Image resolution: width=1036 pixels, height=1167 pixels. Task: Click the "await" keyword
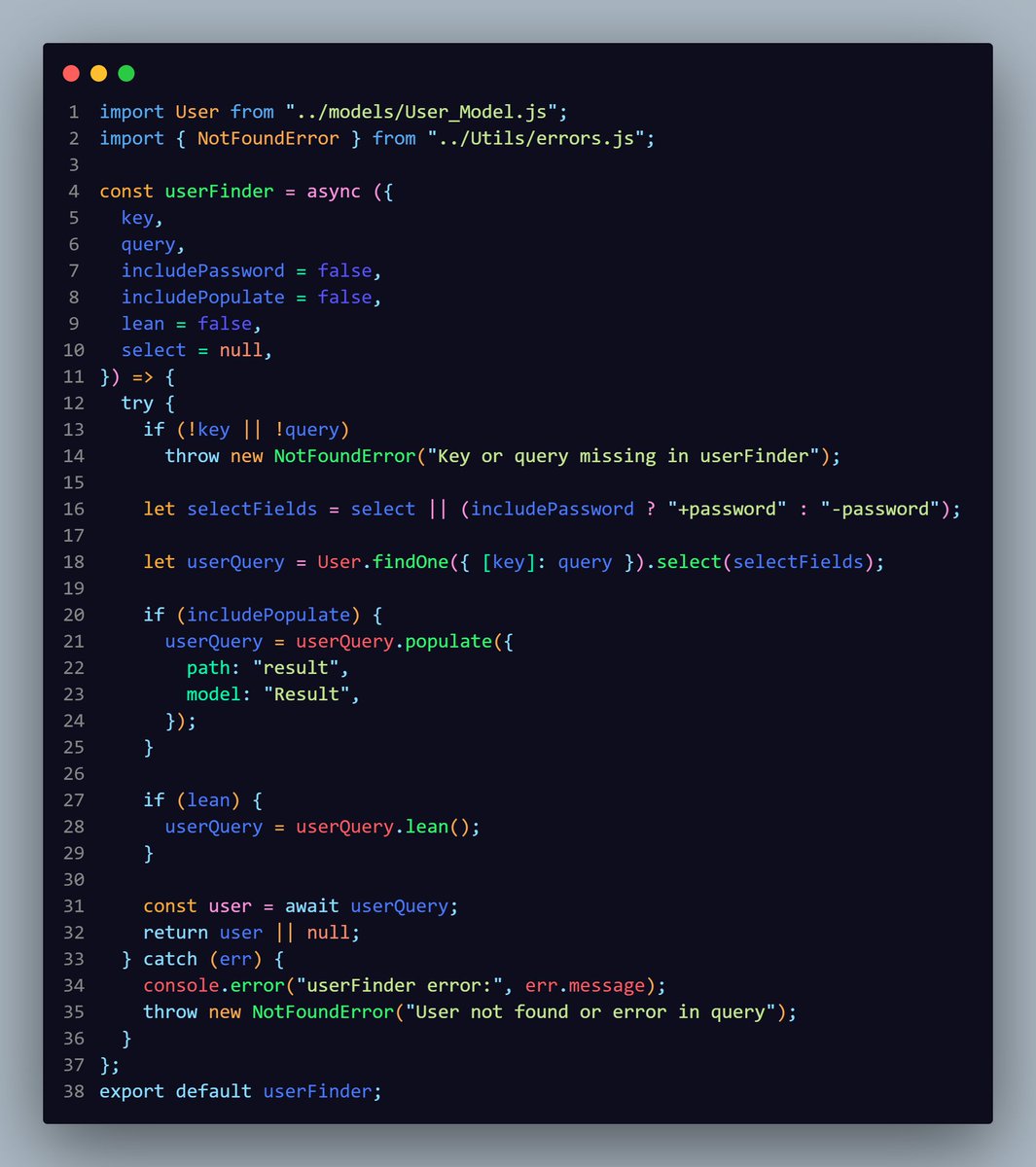point(312,906)
